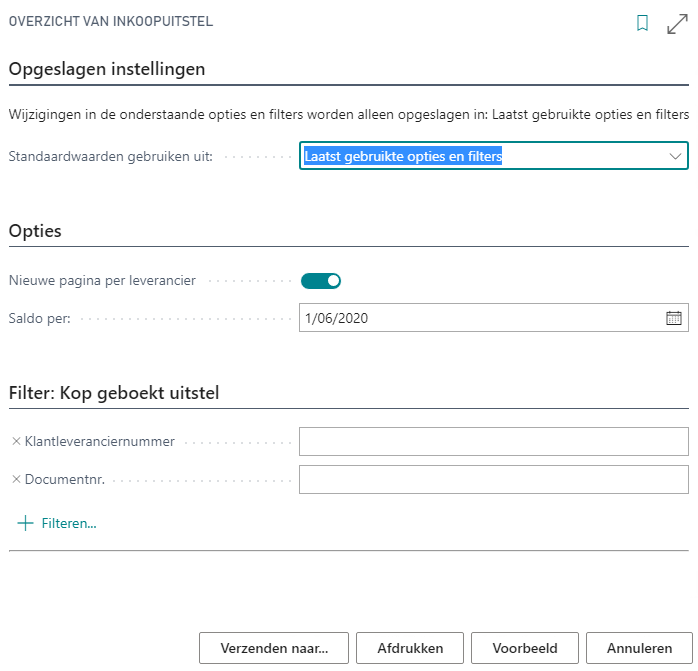This screenshot has width=698, height=671.
Task: Click Verzenden naar... button
Action: point(274,648)
